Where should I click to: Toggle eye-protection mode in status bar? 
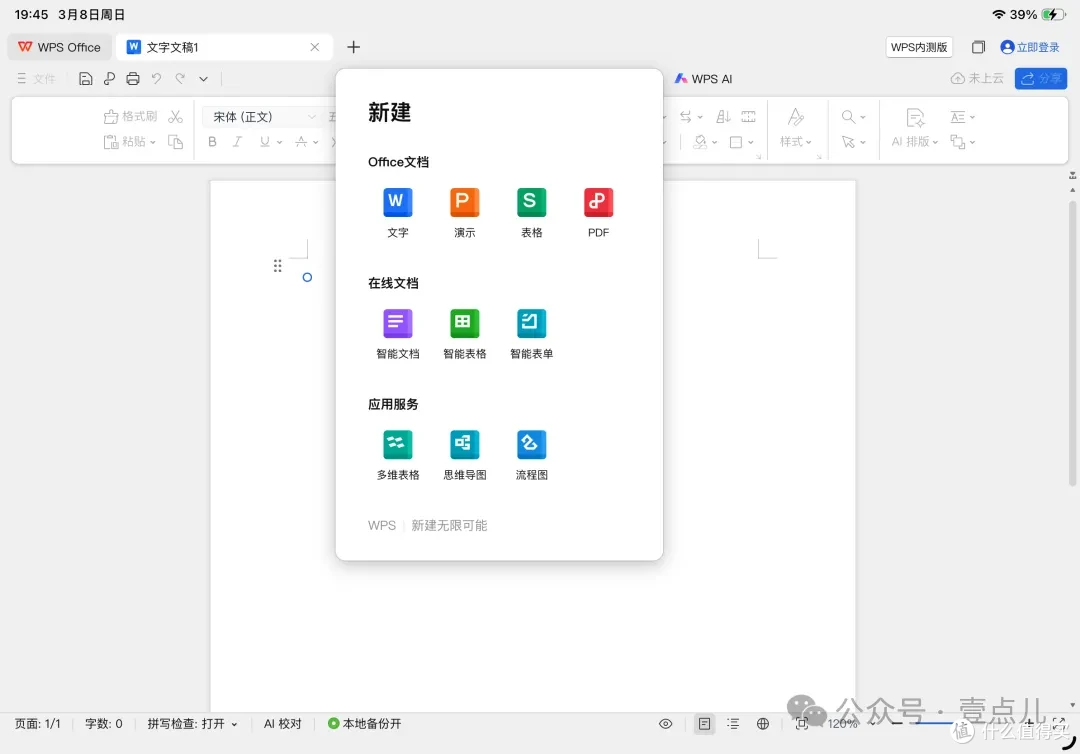(x=665, y=724)
